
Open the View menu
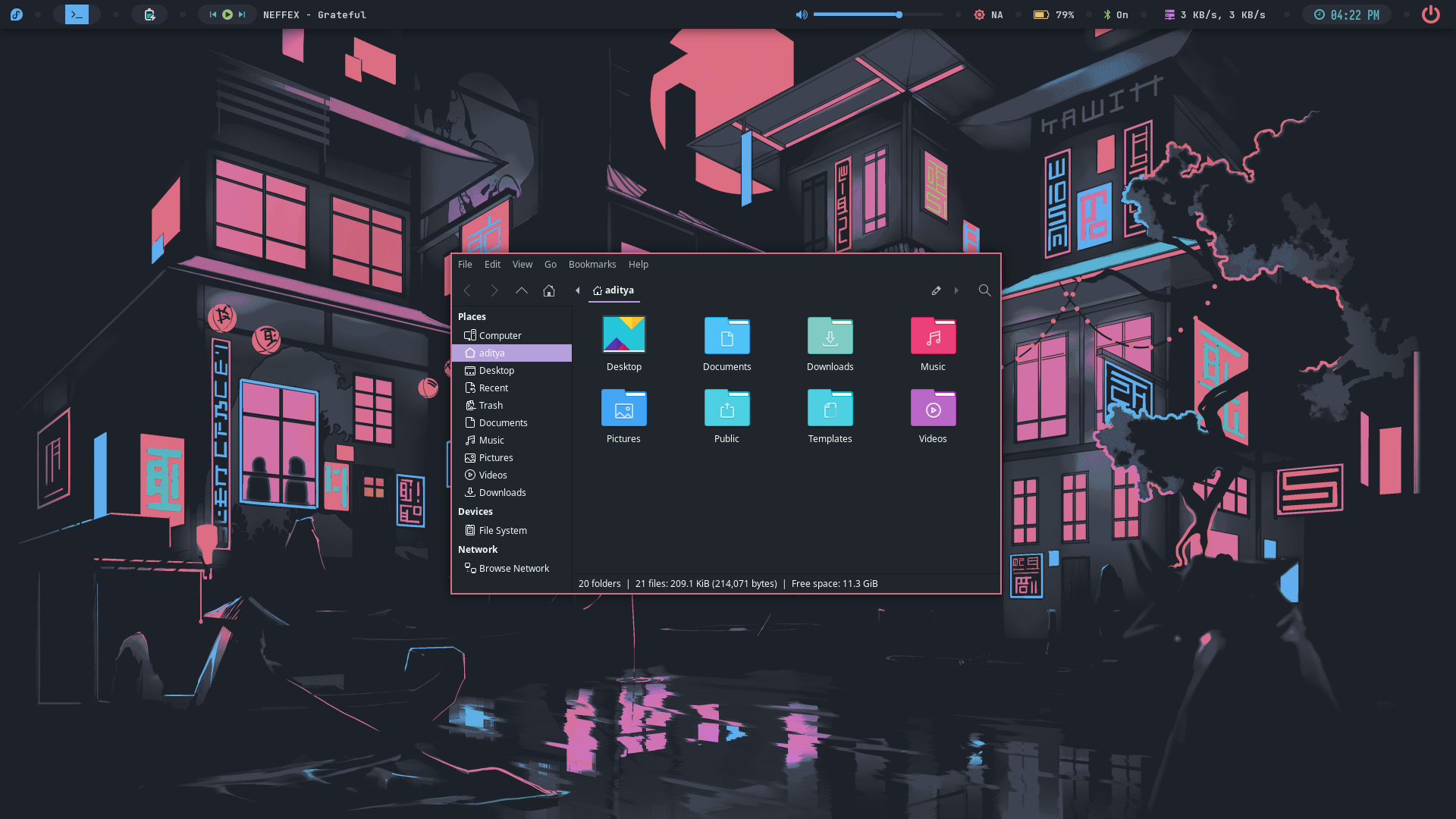[x=522, y=265]
